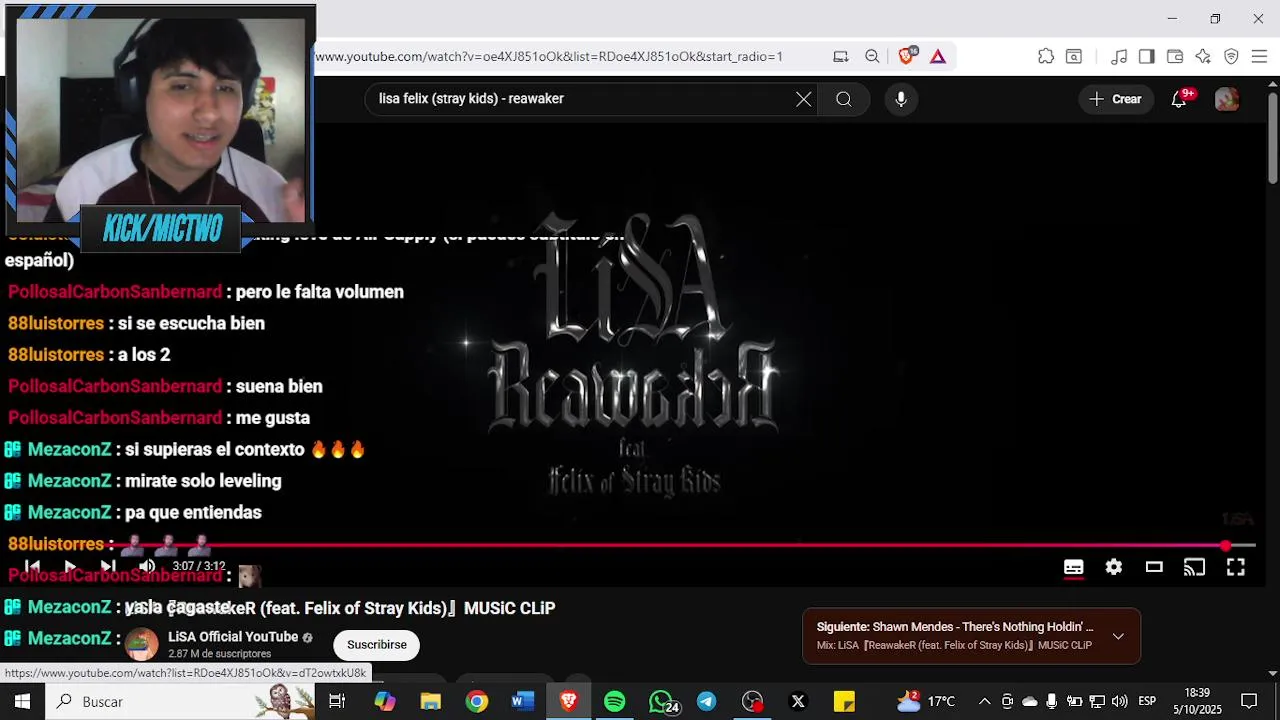
Task: Open Brave Rewards triangle icon
Action: coord(938,56)
